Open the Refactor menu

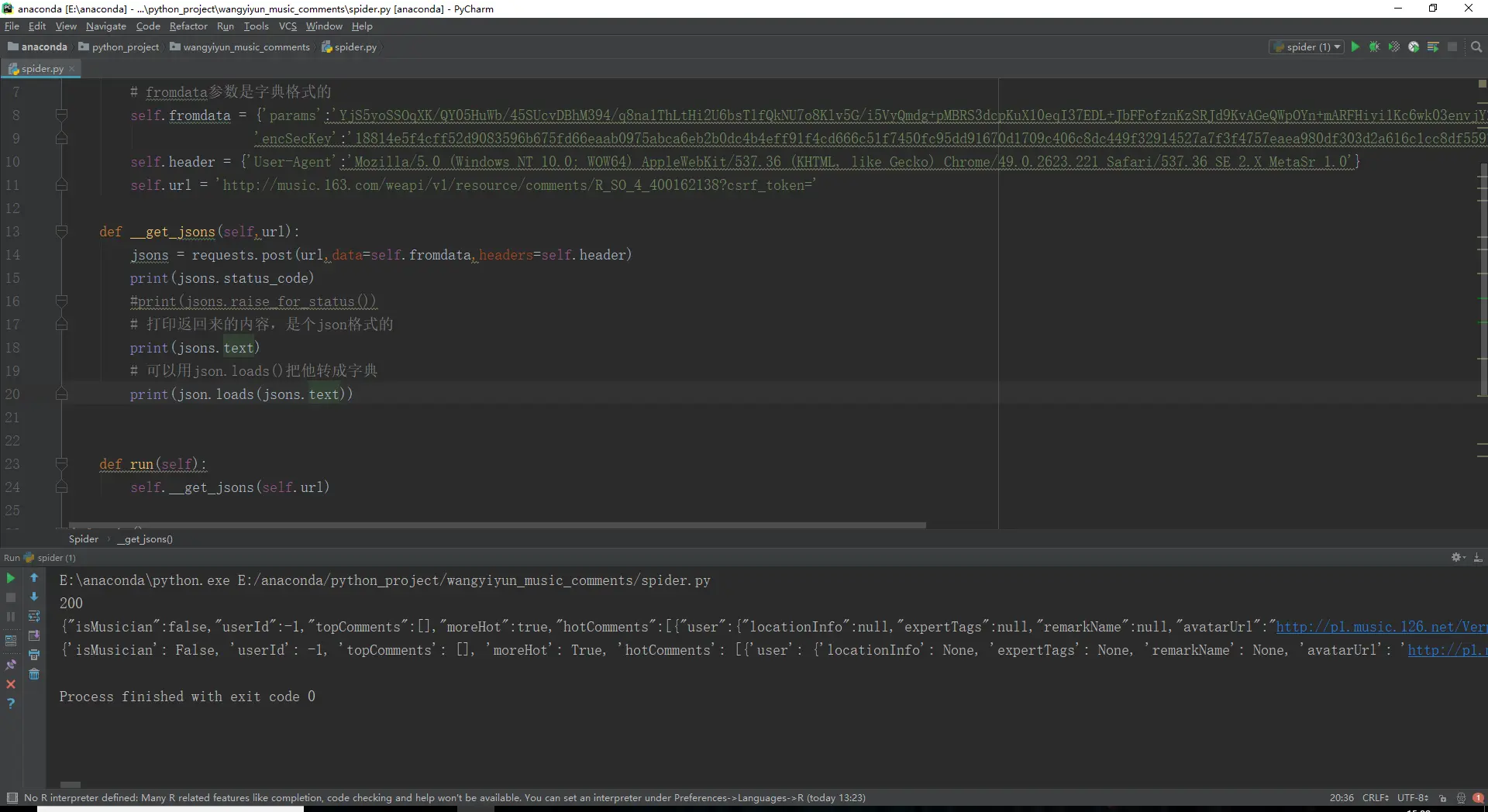tap(188, 26)
